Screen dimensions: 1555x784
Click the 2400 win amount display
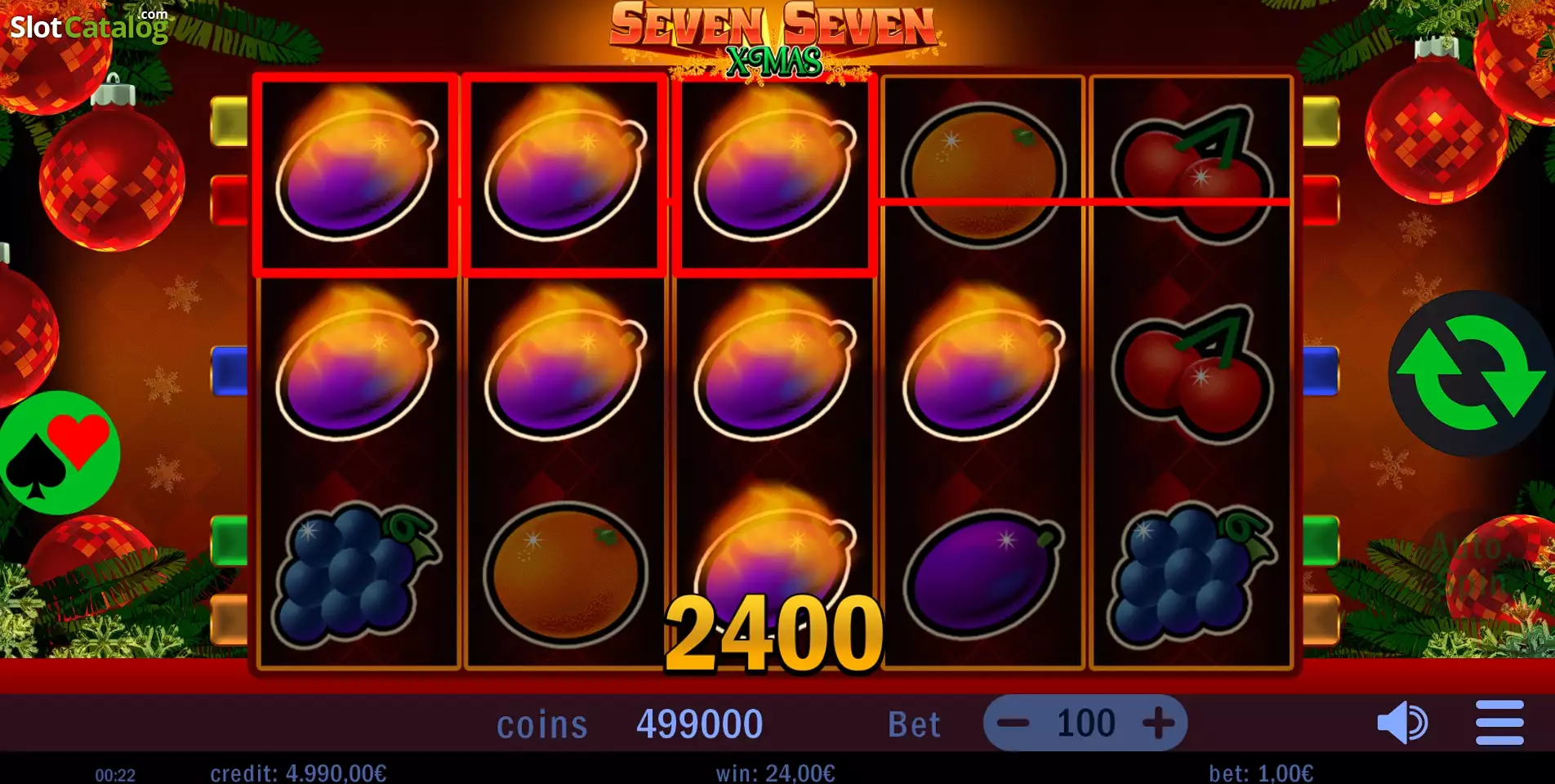(x=774, y=633)
